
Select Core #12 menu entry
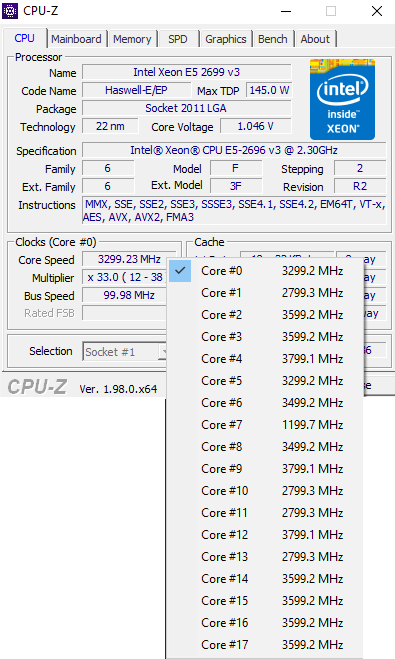coord(265,535)
